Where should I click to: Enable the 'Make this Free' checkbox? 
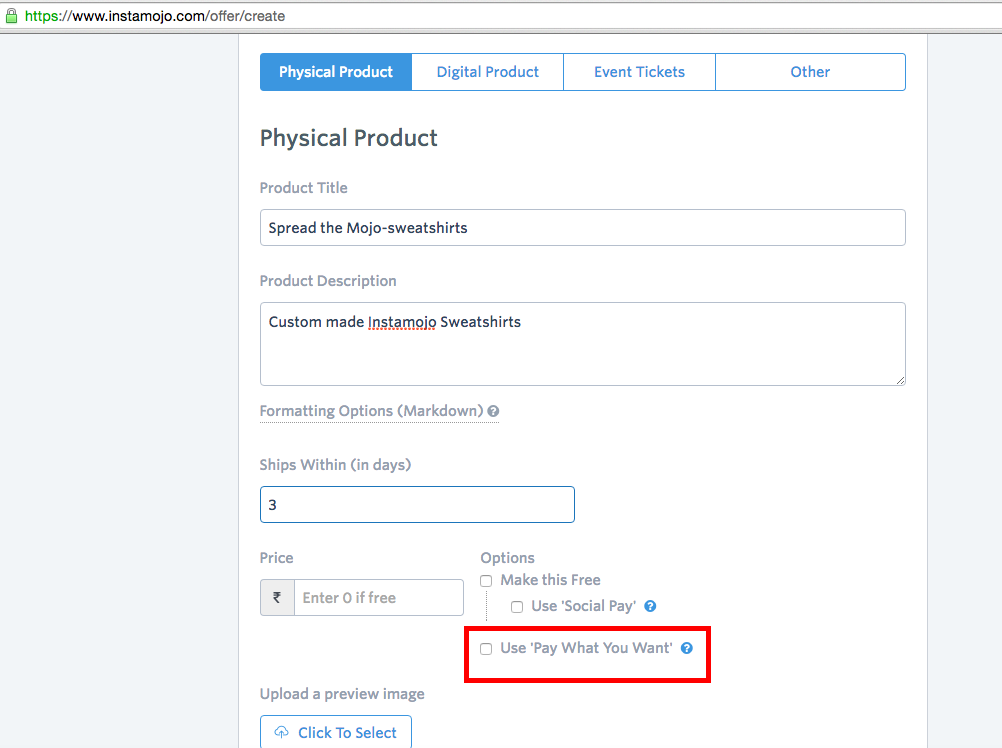486,581
